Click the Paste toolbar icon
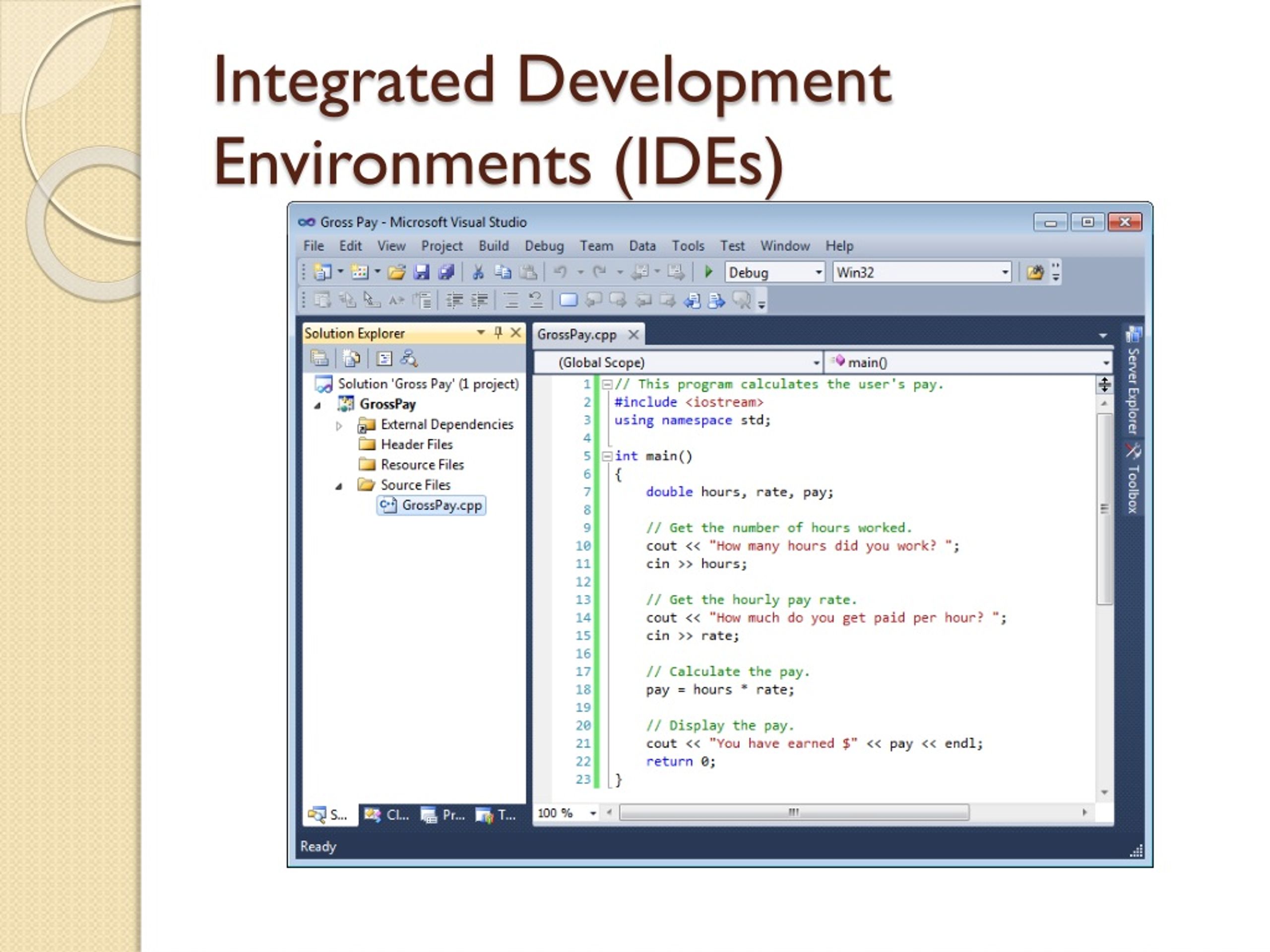The image size is (1270, 952). tap(528, 272)
